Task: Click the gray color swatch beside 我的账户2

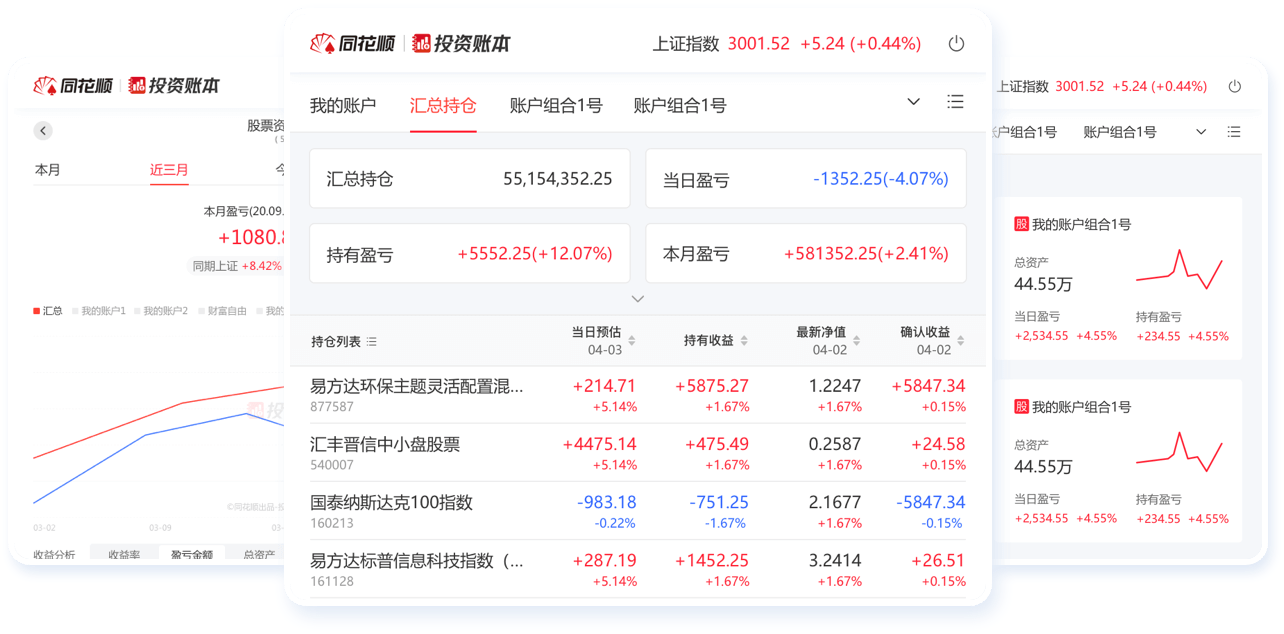Action: point(136,311)
